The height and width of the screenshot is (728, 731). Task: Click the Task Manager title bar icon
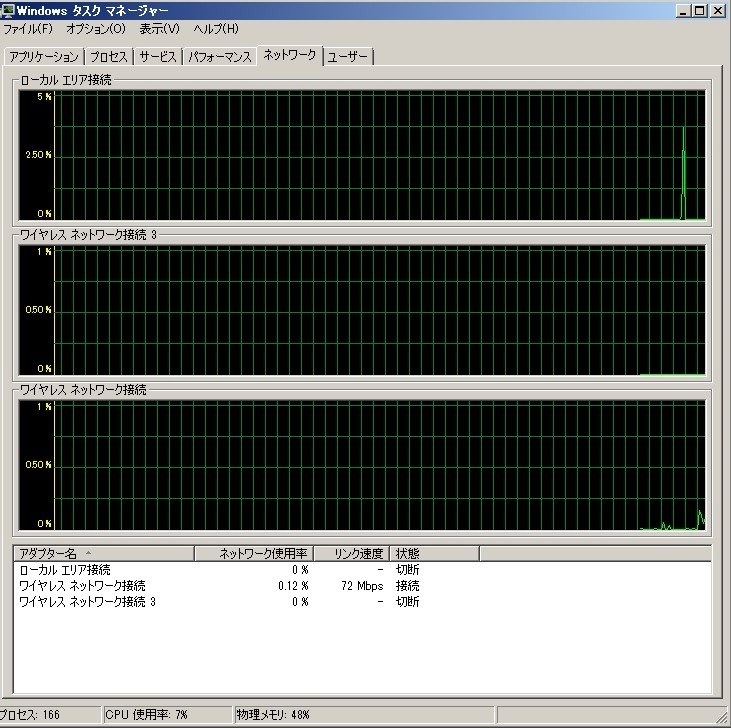8,10
